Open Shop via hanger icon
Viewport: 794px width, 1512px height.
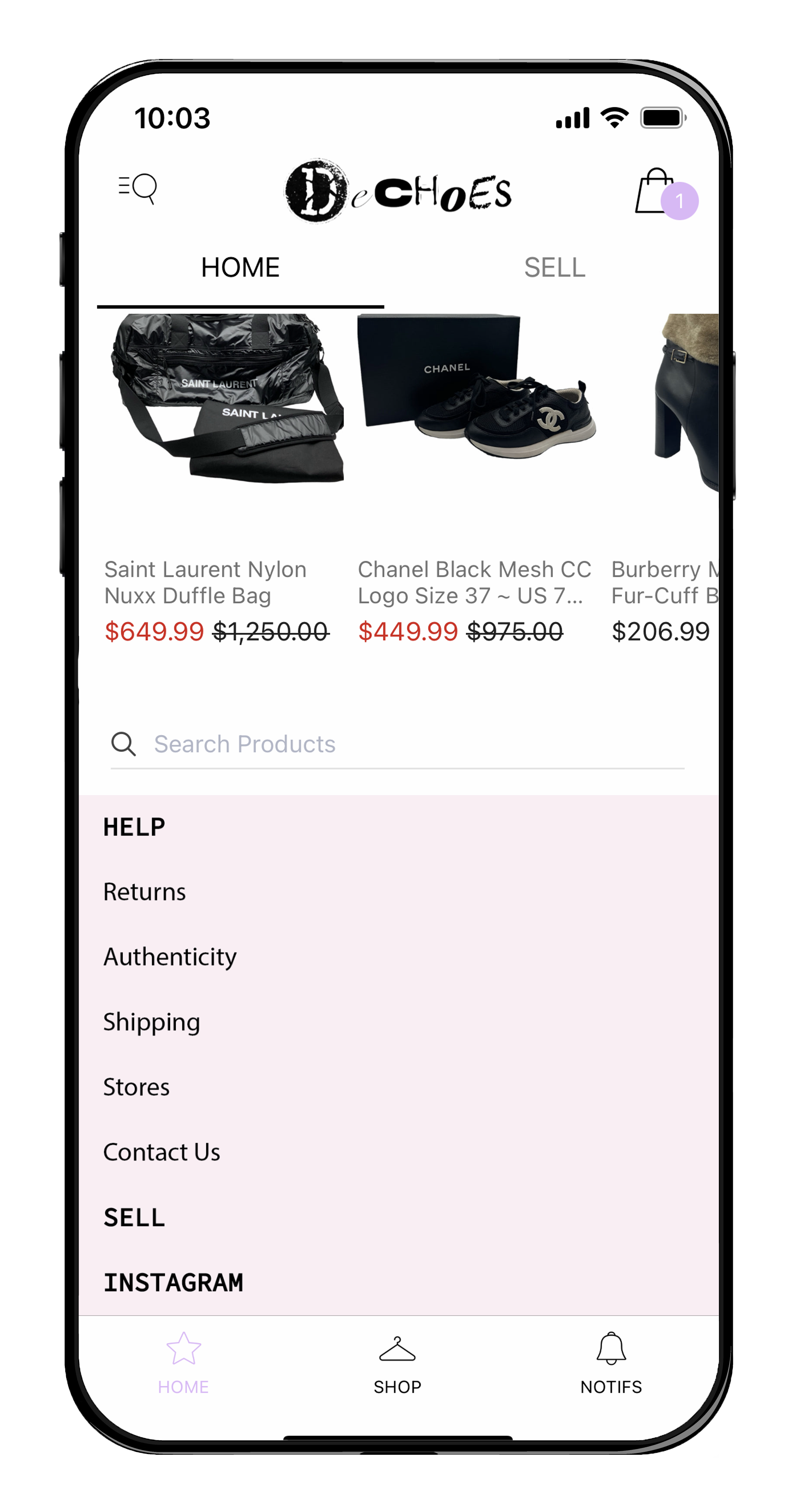pyautogui.click(x=397, y=1349)
